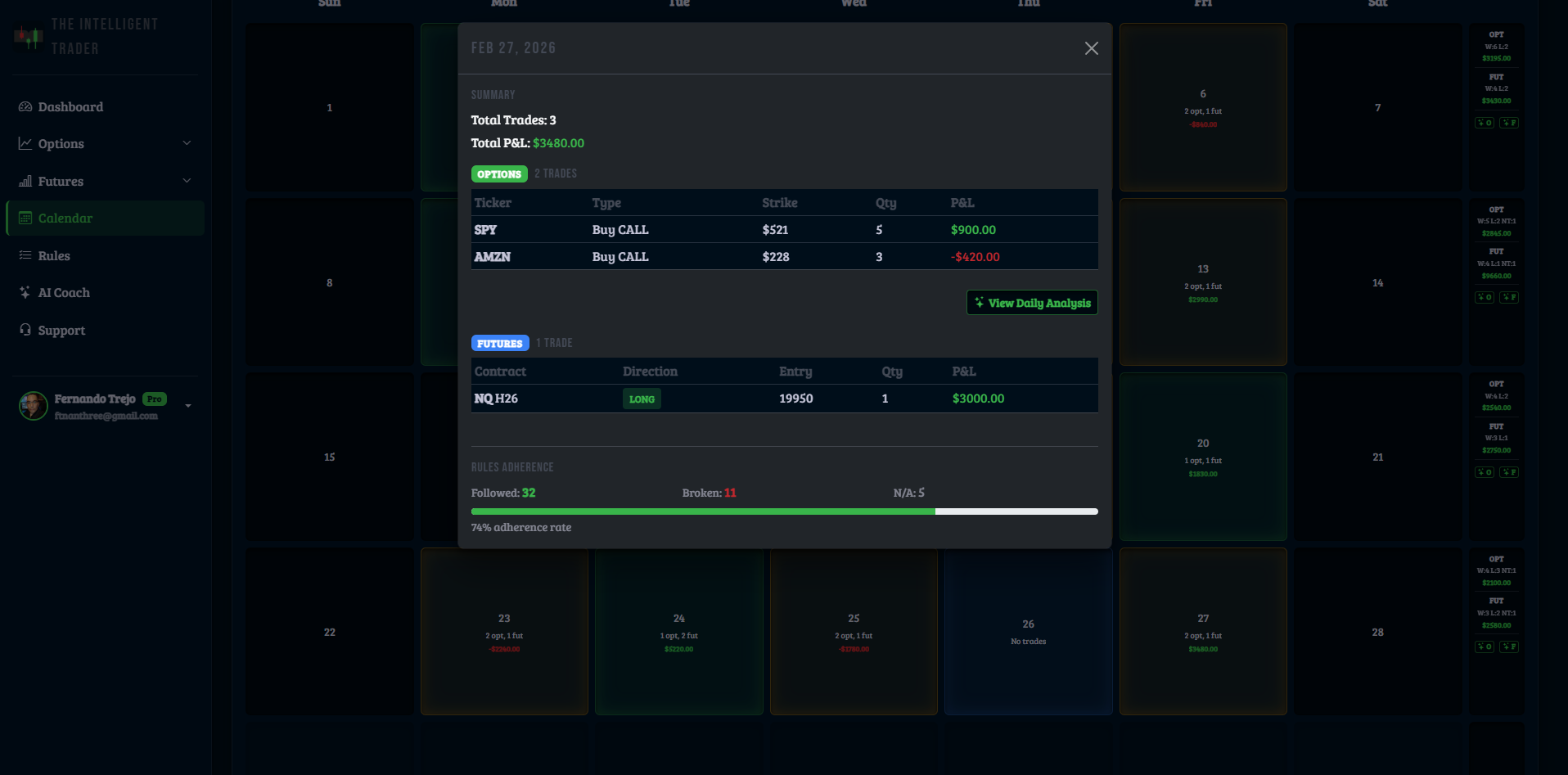Open the Fernando Trejo account dropdown
The image size is (1568, 775).
(x=188, y=405)
